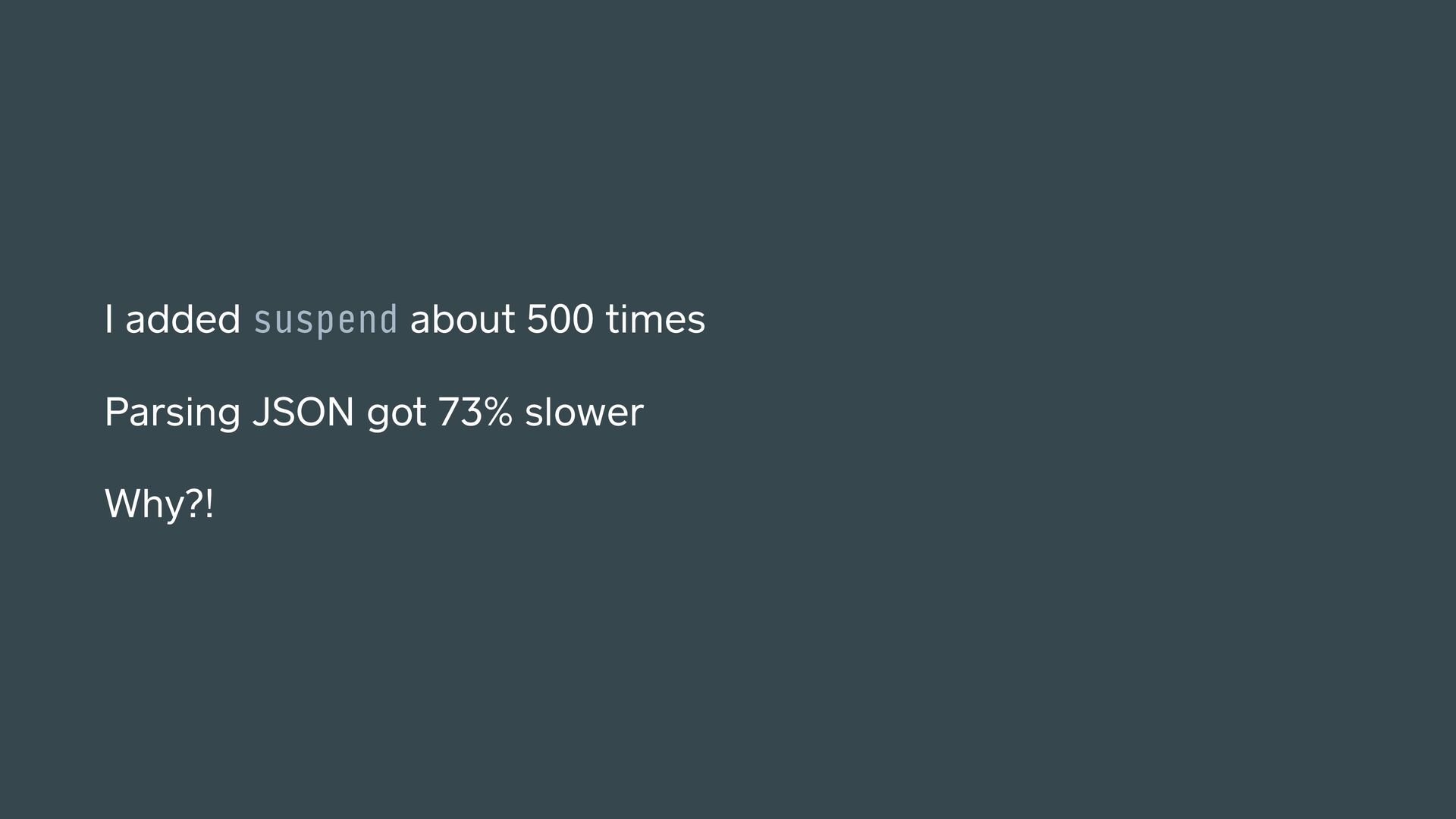Click the word "slower" ending the second line
The height and width of the screenshot is (819, 1456).
pyautogui.click(x=583, y=413)
